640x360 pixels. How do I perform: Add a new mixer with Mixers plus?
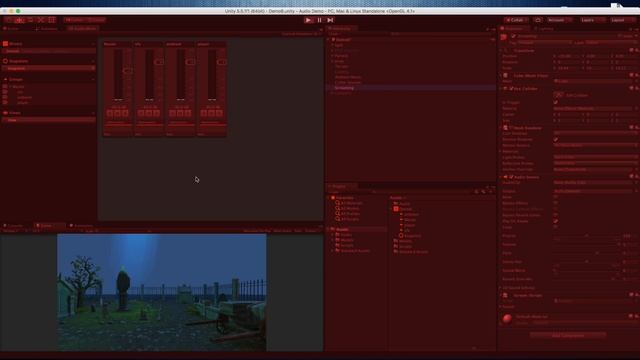coord(93,44)
